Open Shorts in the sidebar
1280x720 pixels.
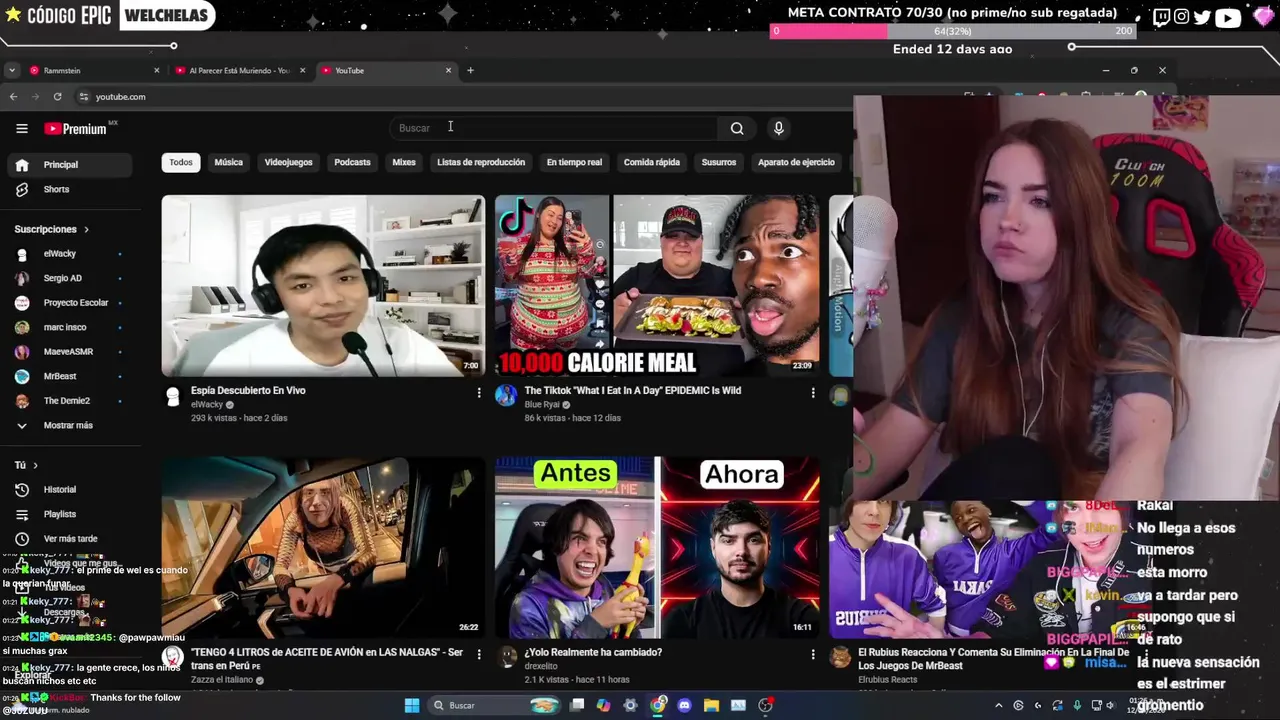pos(69,189)
